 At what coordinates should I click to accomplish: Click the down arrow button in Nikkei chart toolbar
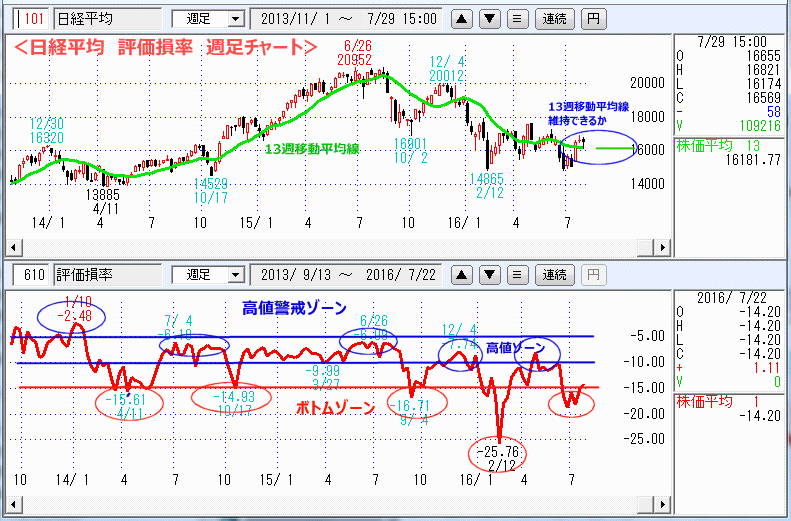click(489, 19)
